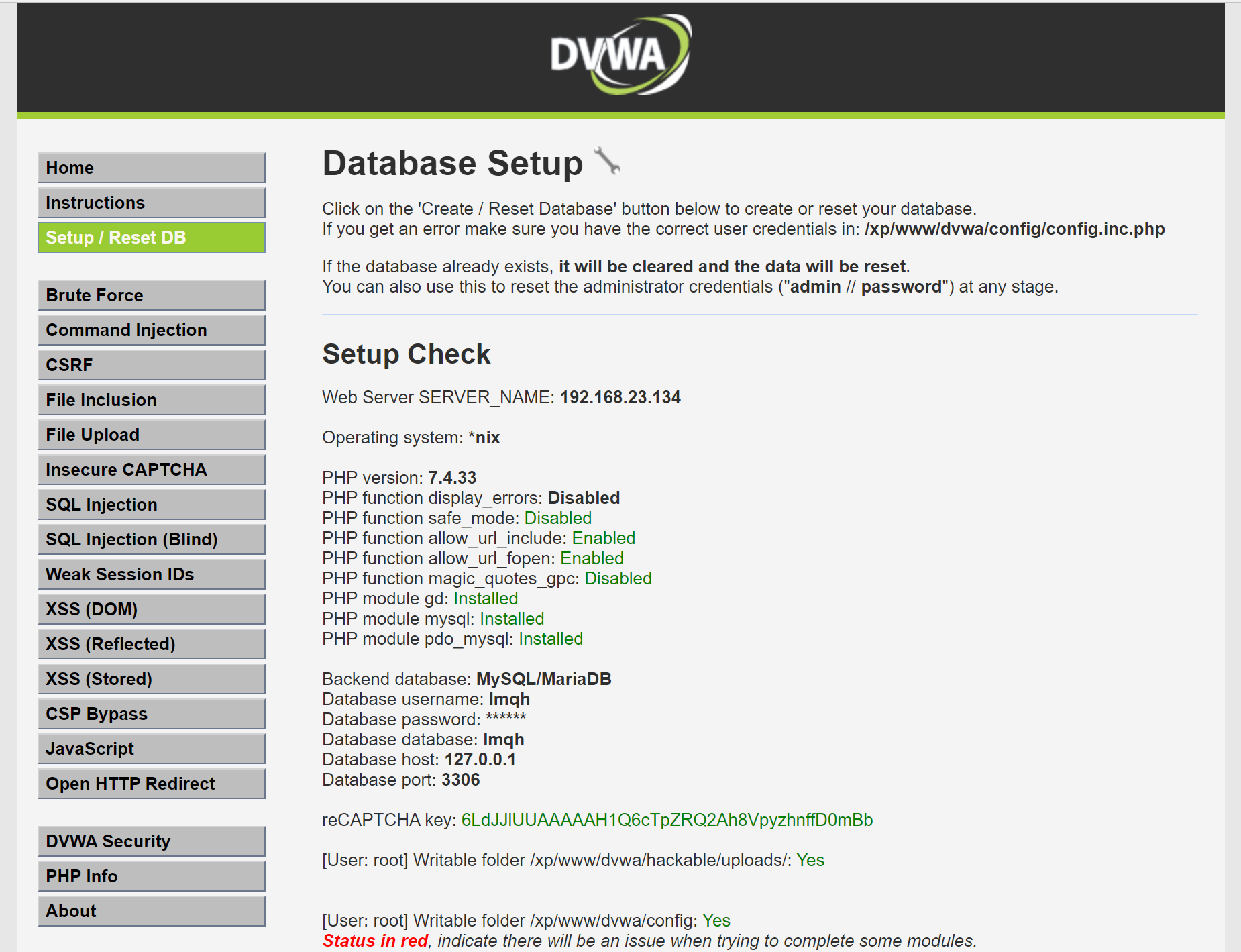Click the PHP module gd Installed status
The image size is (1241, 952).
pyautogui.click(x=486, y=598)
